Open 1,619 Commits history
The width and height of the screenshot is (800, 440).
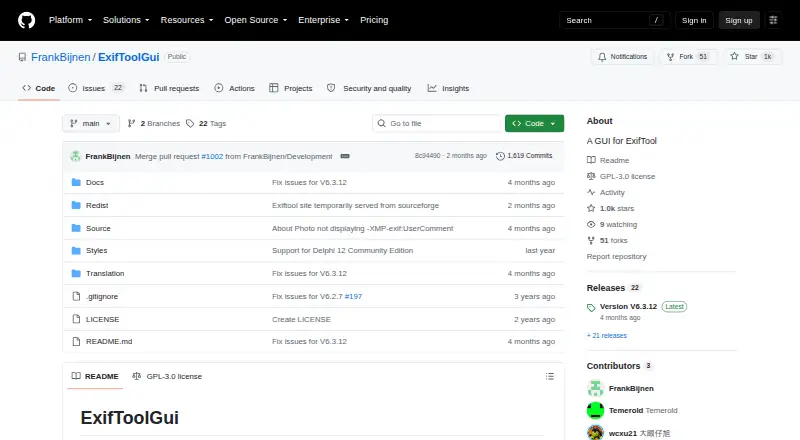[x=524, y=156]
